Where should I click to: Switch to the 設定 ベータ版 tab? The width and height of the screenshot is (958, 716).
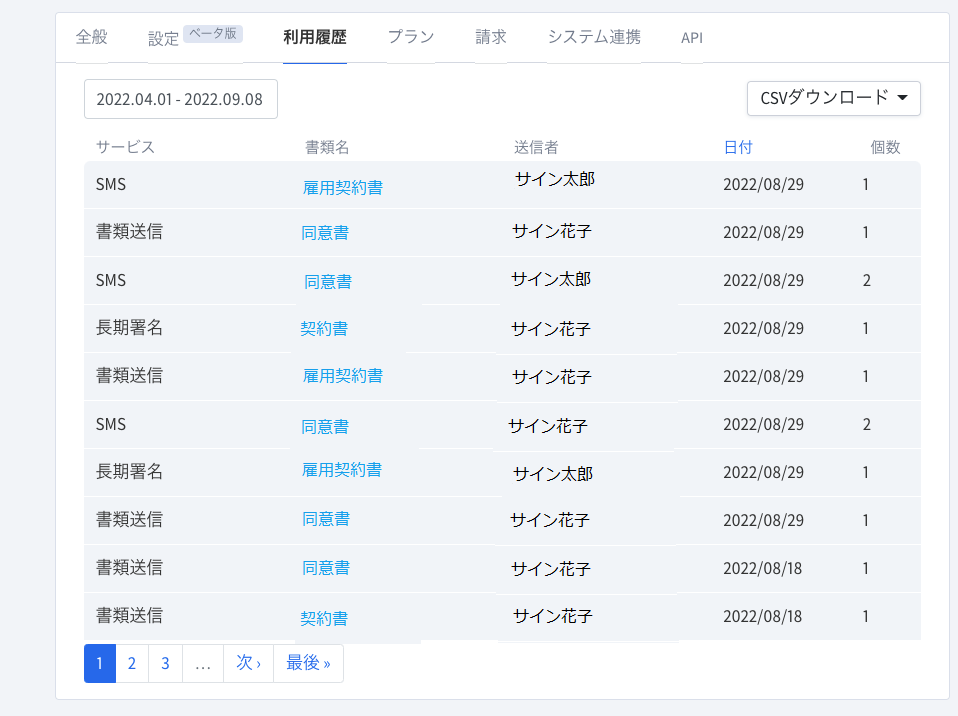(x=195, y=37)
